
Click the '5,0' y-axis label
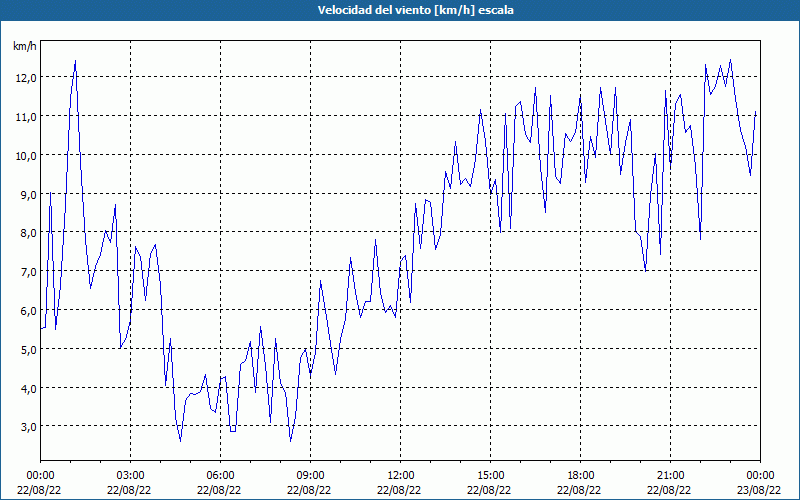(28, 349)
